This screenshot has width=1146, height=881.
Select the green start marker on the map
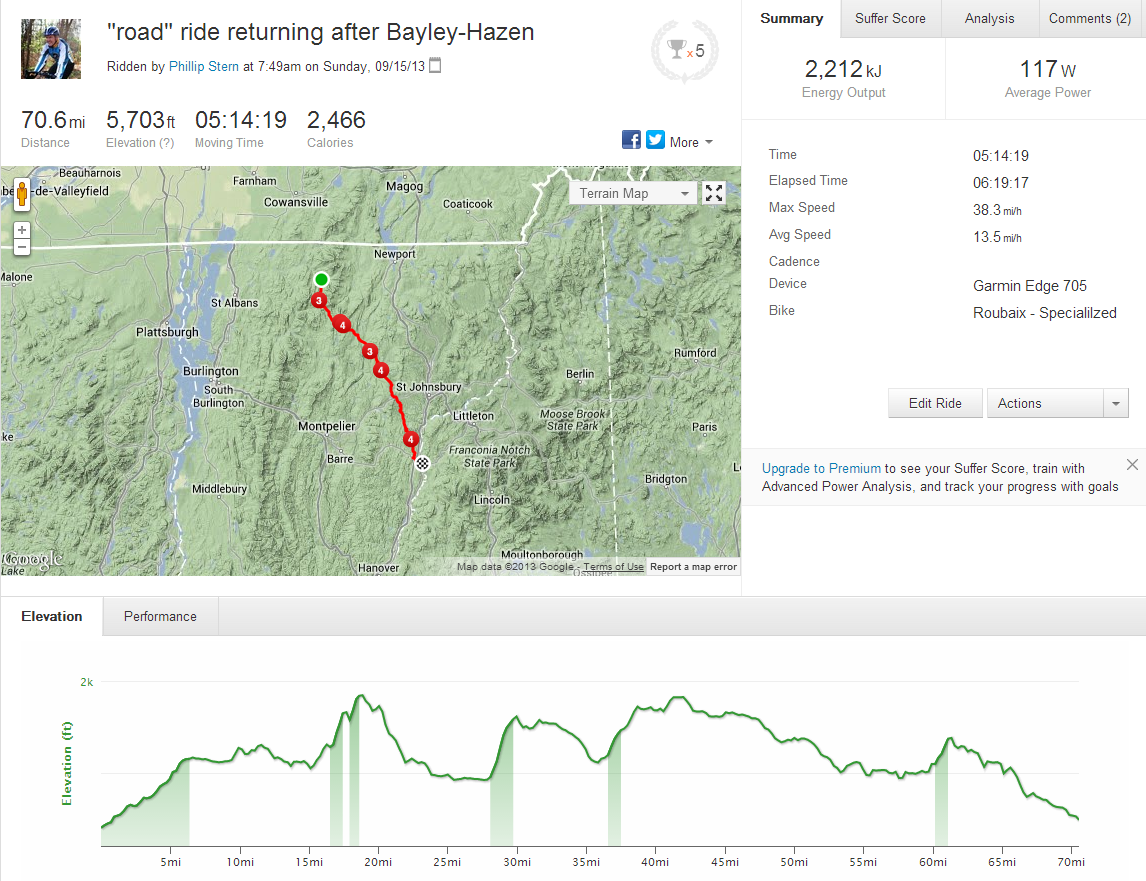pos(321,279)
